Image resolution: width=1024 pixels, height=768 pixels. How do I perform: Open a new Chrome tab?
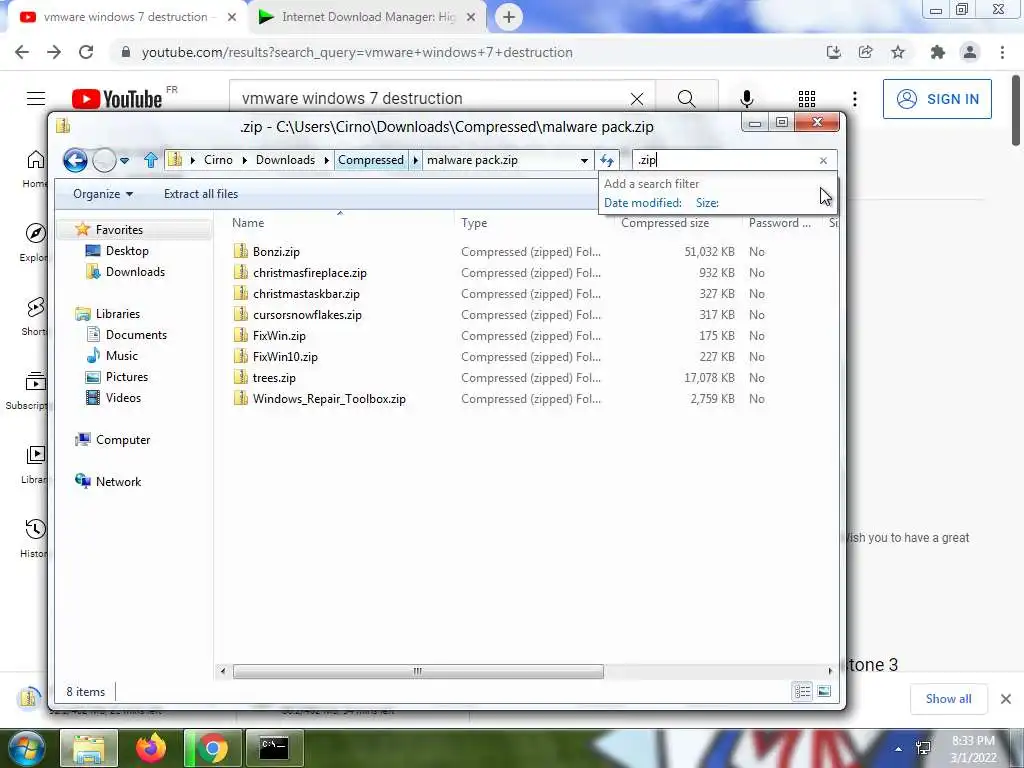coord(509,17)
